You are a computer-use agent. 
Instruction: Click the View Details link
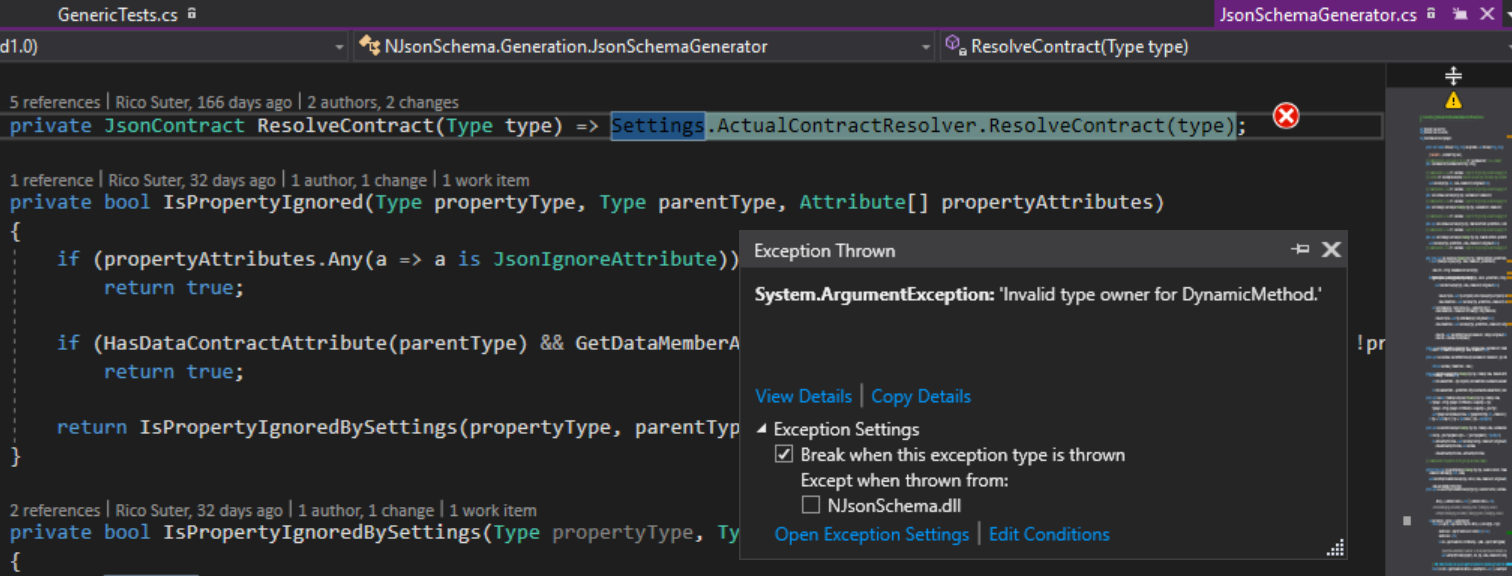pos(803,396)
